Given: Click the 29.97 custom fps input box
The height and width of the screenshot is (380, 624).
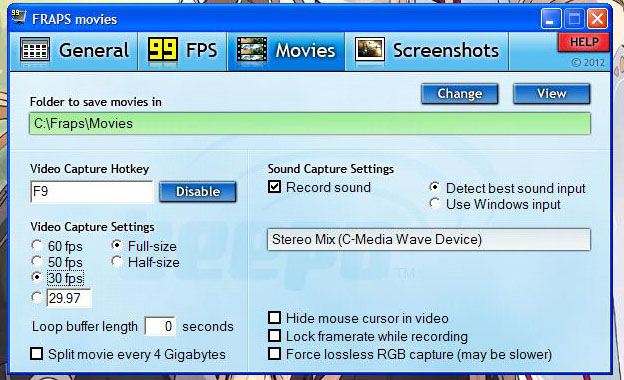Looking at the screenshot, I should click(69, 298).
